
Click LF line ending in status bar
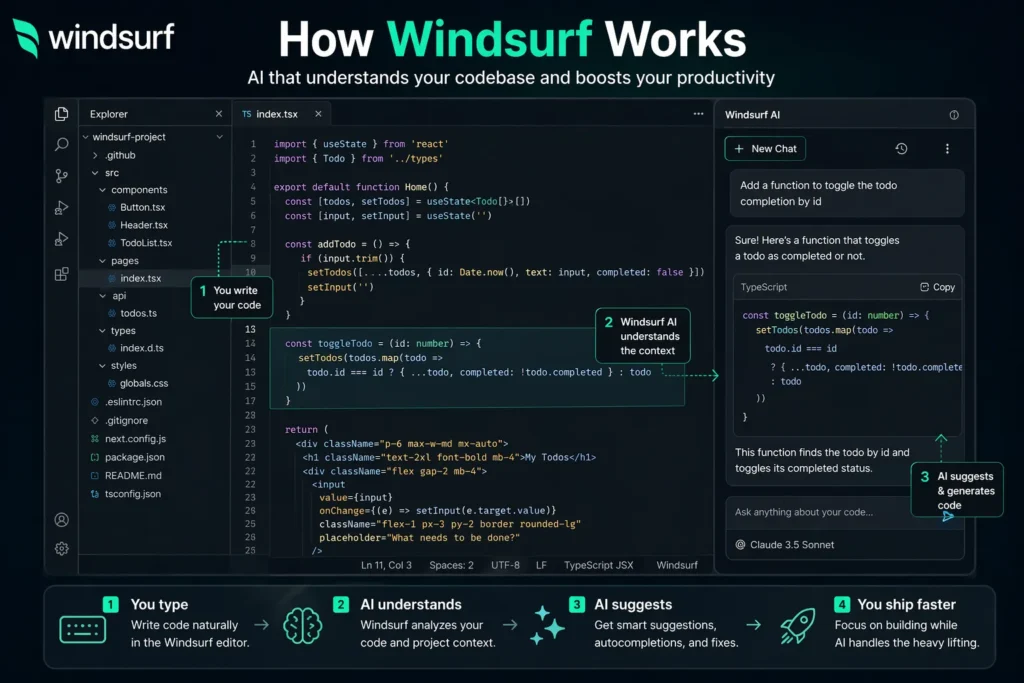pyautogui.click(x=541, y=565)
